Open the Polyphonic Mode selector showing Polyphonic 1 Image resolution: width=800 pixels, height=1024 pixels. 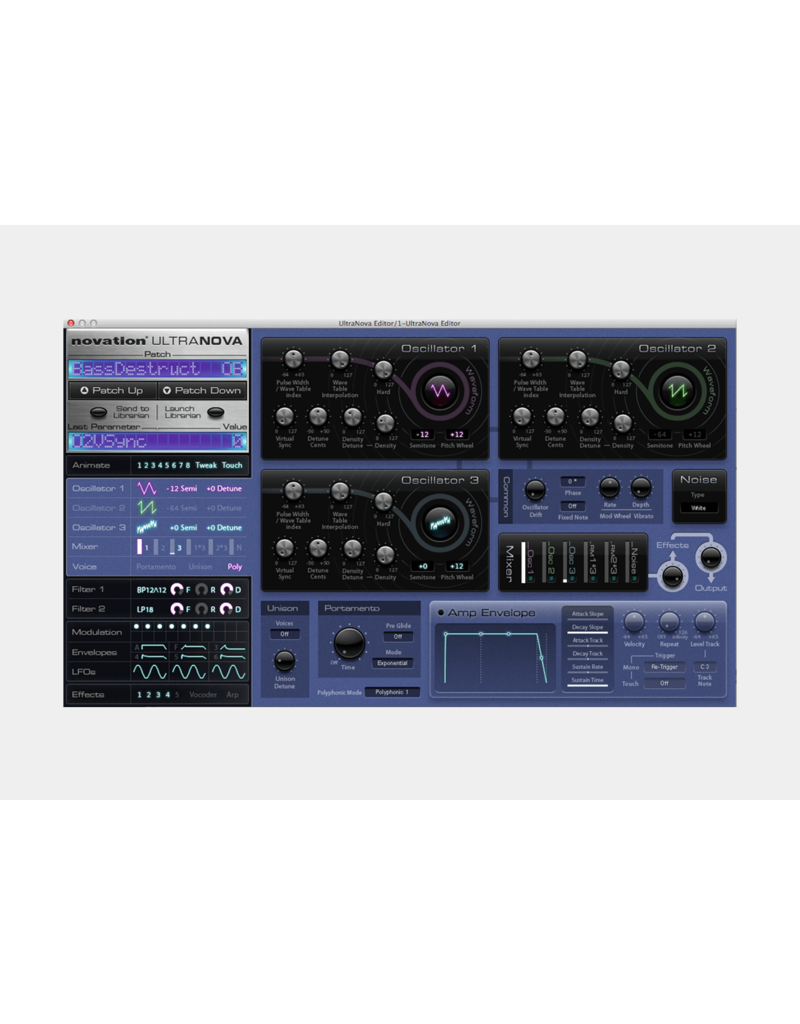coord(393,691)
